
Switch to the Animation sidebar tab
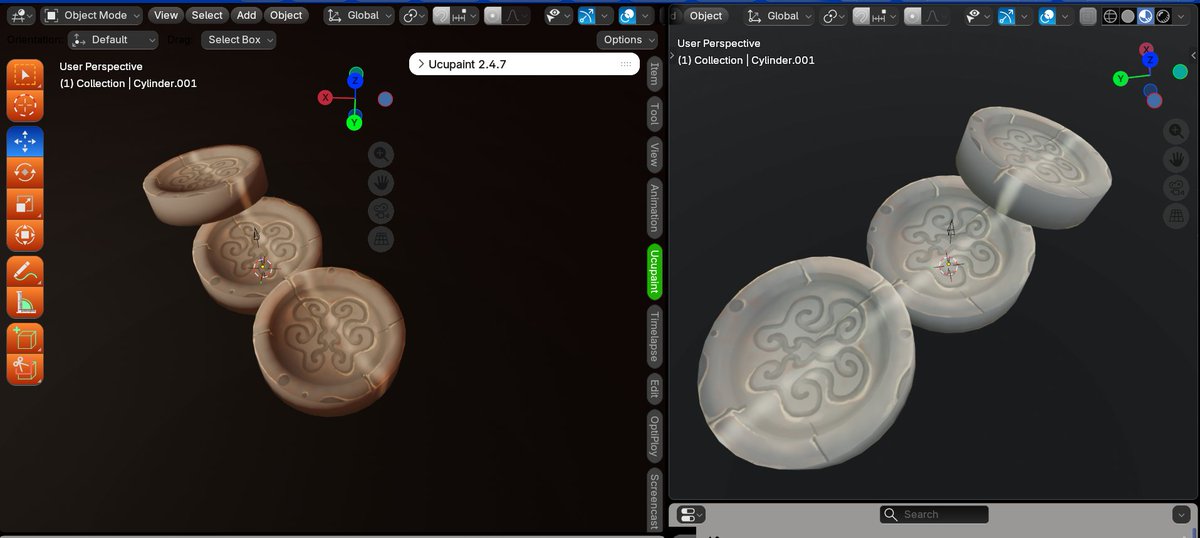(654, 208)
